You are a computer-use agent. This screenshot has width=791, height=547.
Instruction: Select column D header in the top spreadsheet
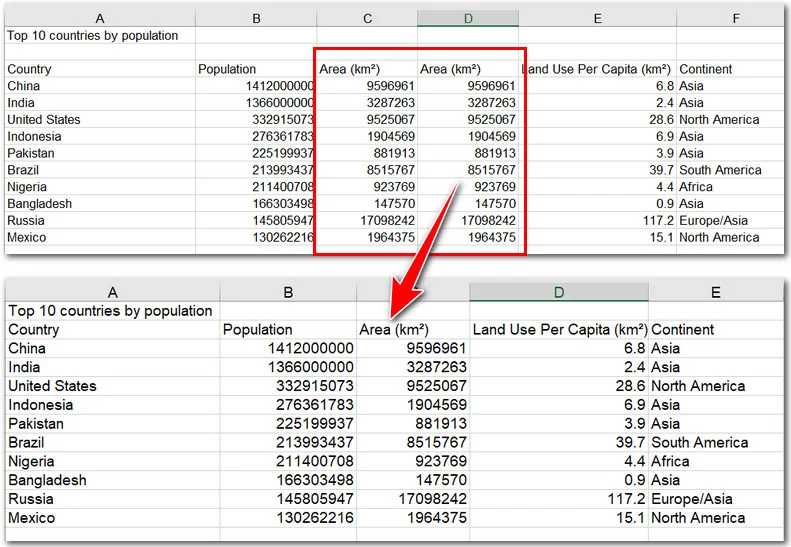point(468,18)
